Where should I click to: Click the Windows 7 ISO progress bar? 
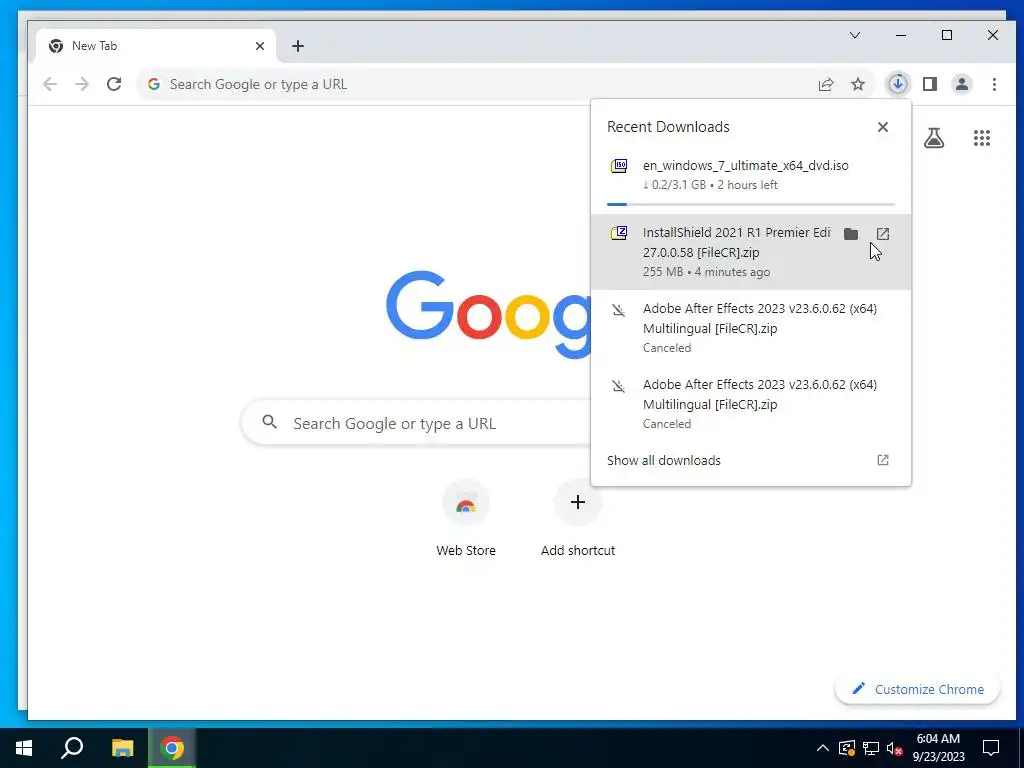pos(750,204)
